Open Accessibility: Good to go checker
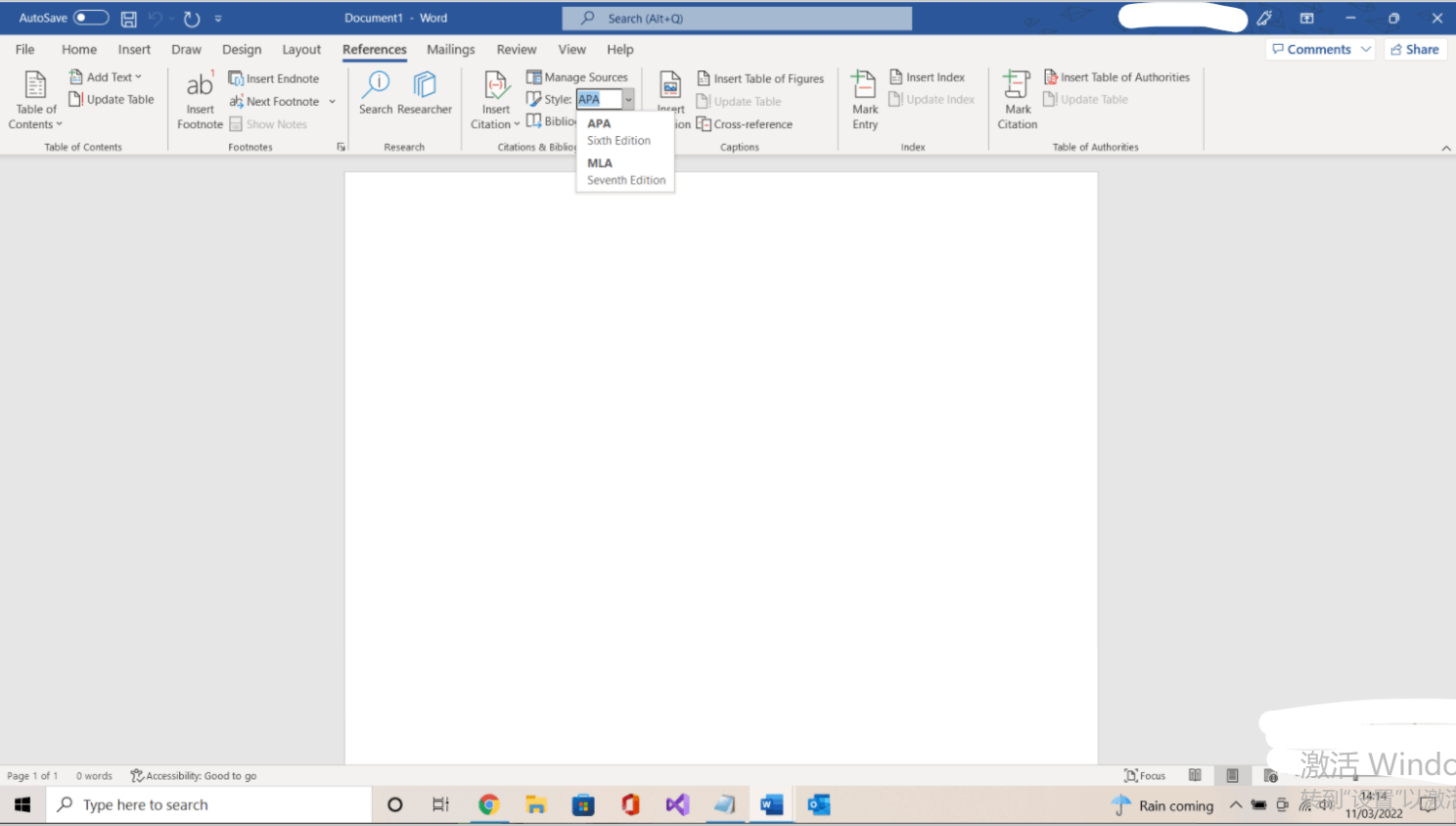 point(193,776)
